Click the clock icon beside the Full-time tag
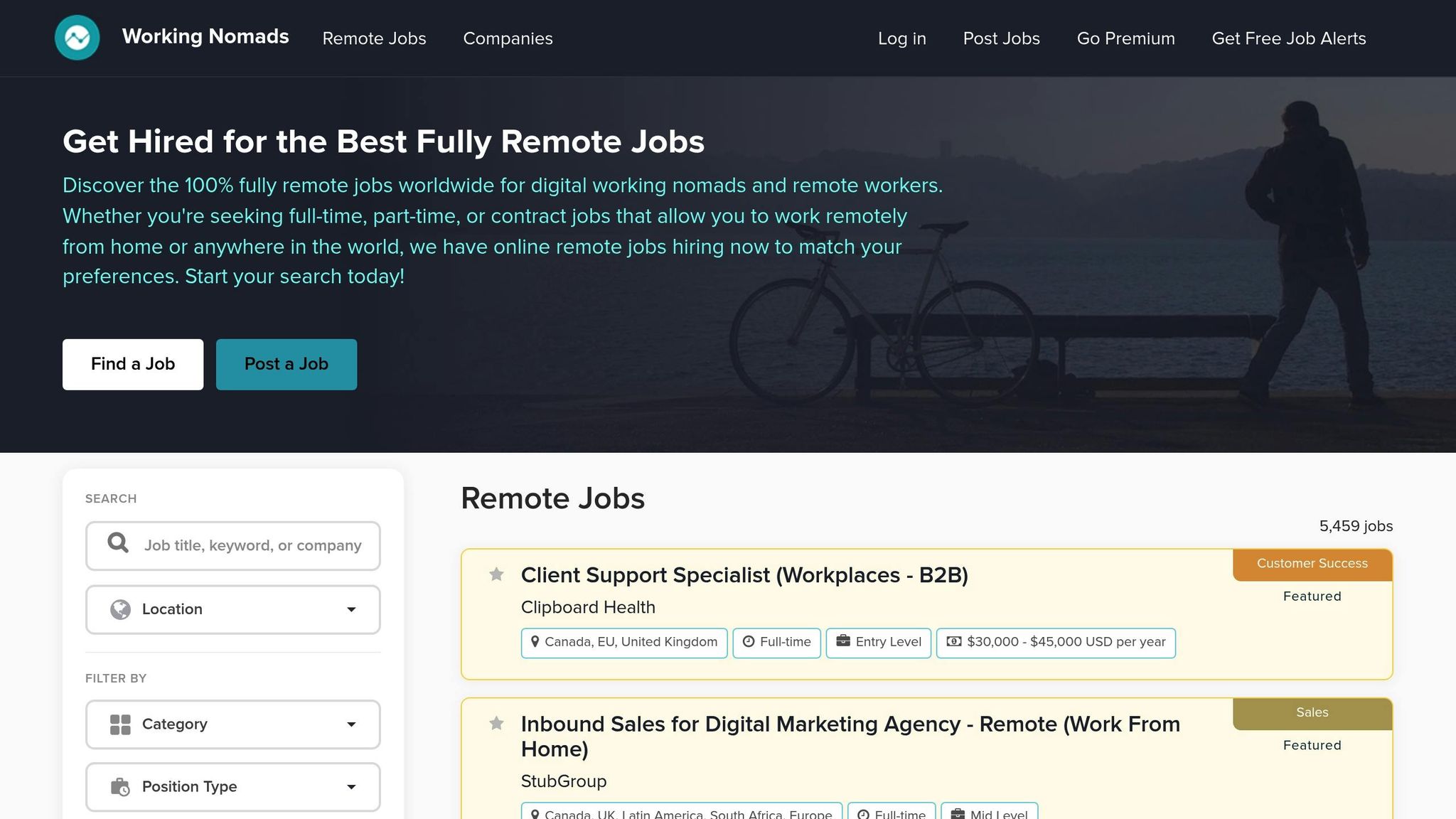Screen dimensions: 1456x819 [x=748, y=642]
